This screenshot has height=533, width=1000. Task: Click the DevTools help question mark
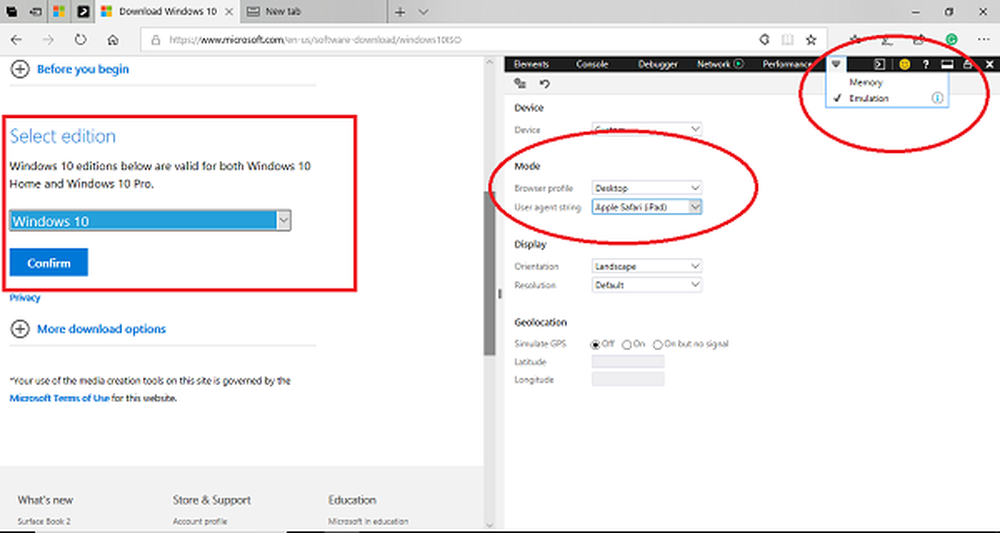[926, 64]
